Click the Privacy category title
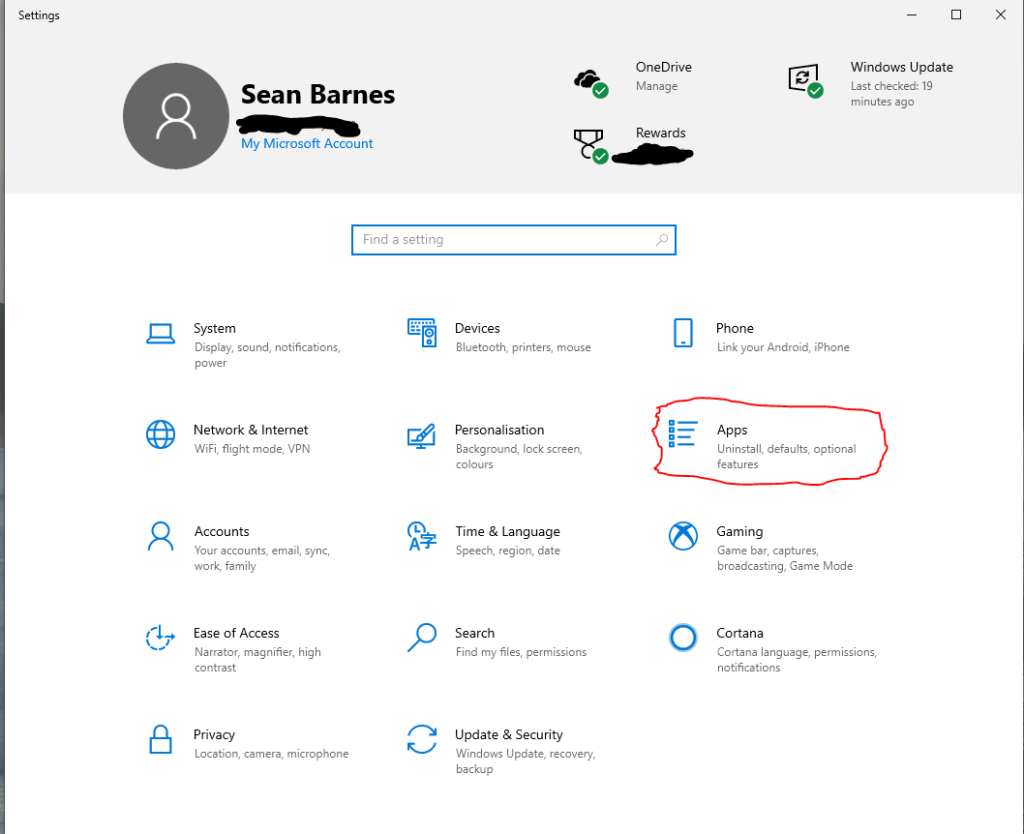Screen dimensions: 1024x834 tap(214, 735)
